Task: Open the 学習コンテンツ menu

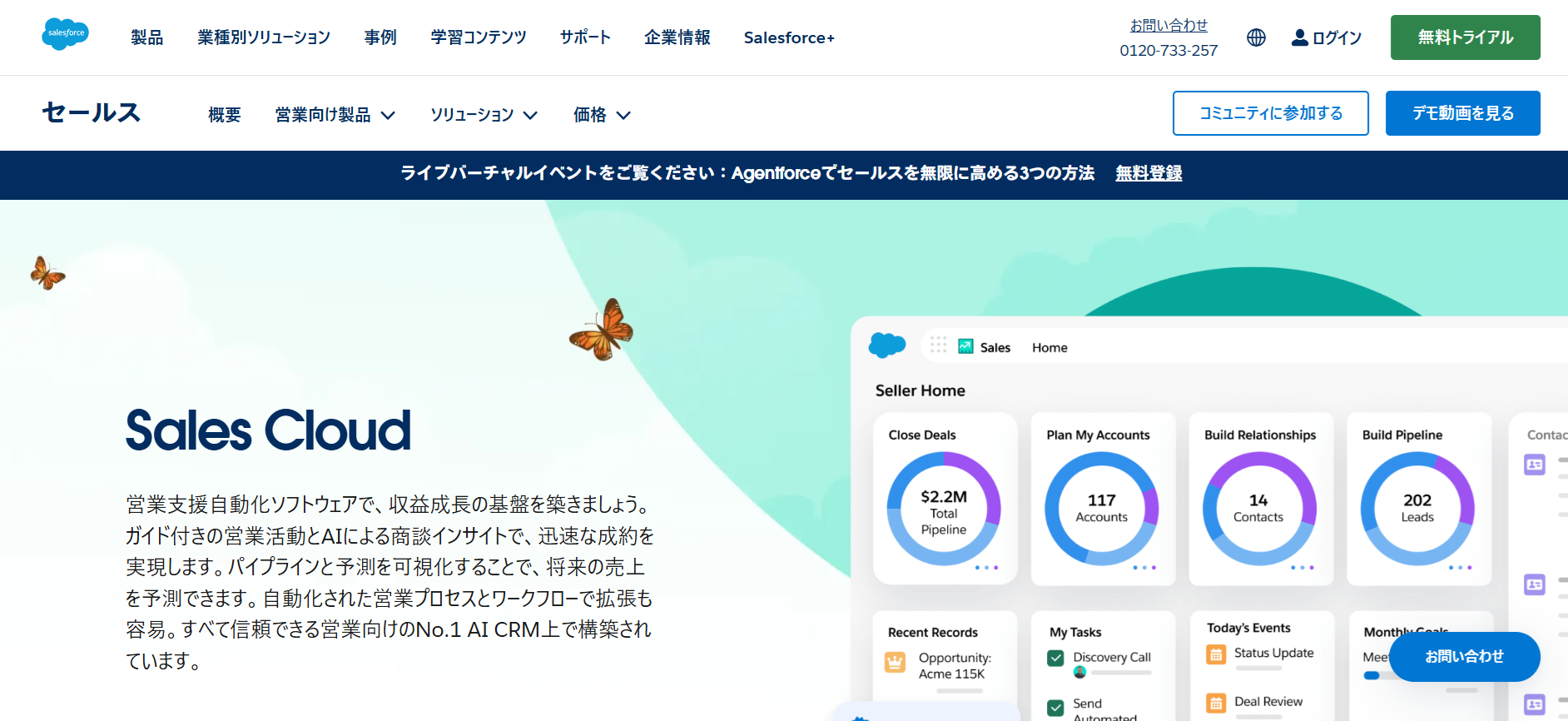Action: click(x=479, y=37)
